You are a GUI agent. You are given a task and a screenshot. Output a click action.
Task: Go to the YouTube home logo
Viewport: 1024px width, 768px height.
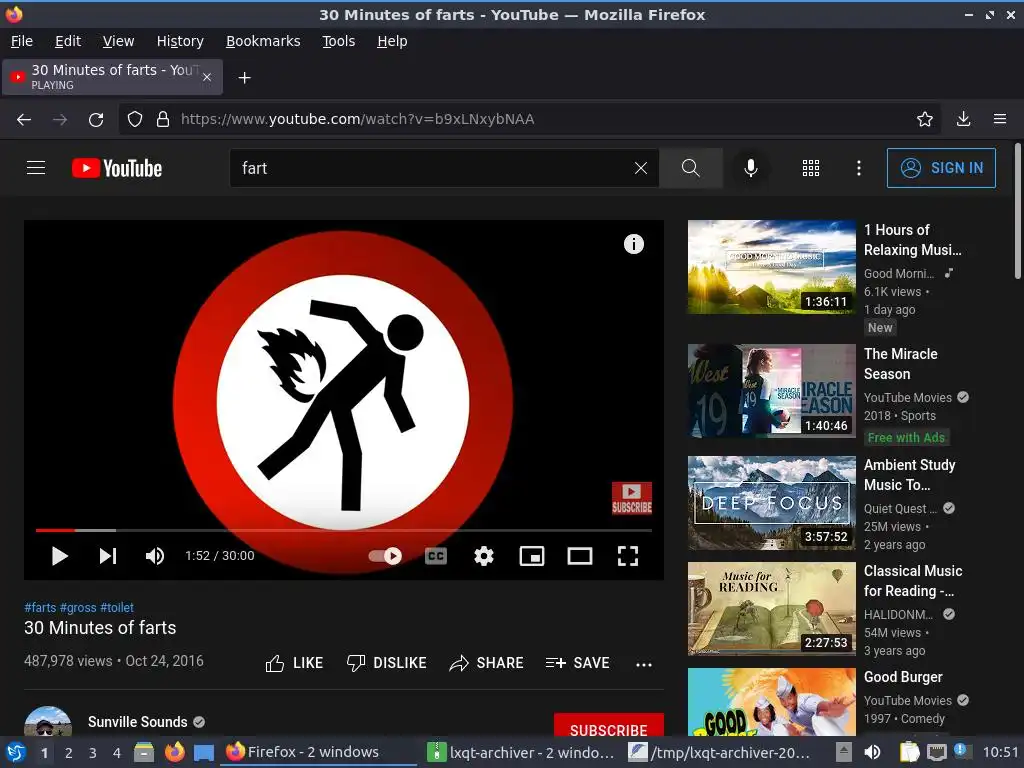click(x=117, y=168)
